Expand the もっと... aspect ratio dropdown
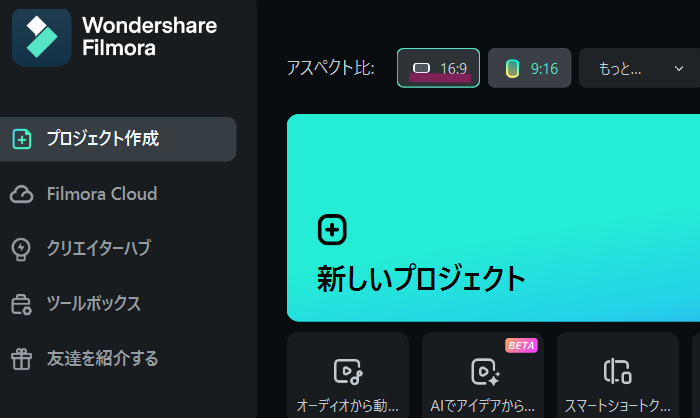The height and width of the screenshot is (418, 700). pos(640,68)
